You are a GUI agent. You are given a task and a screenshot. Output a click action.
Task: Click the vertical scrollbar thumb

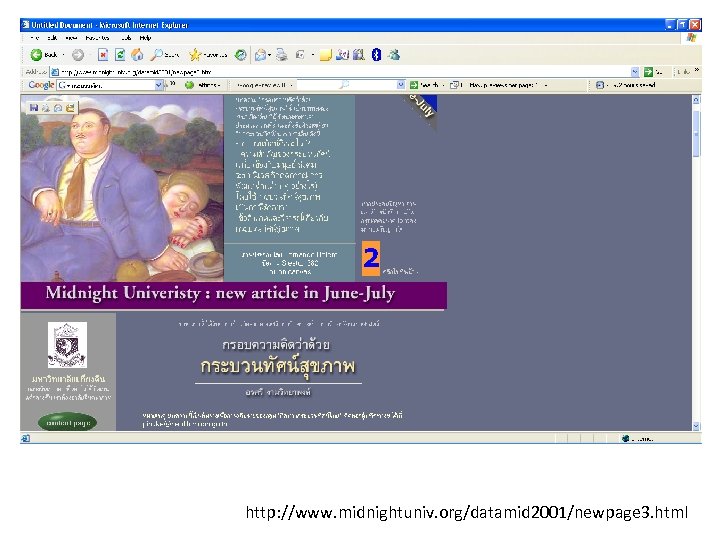pos(696,133)
